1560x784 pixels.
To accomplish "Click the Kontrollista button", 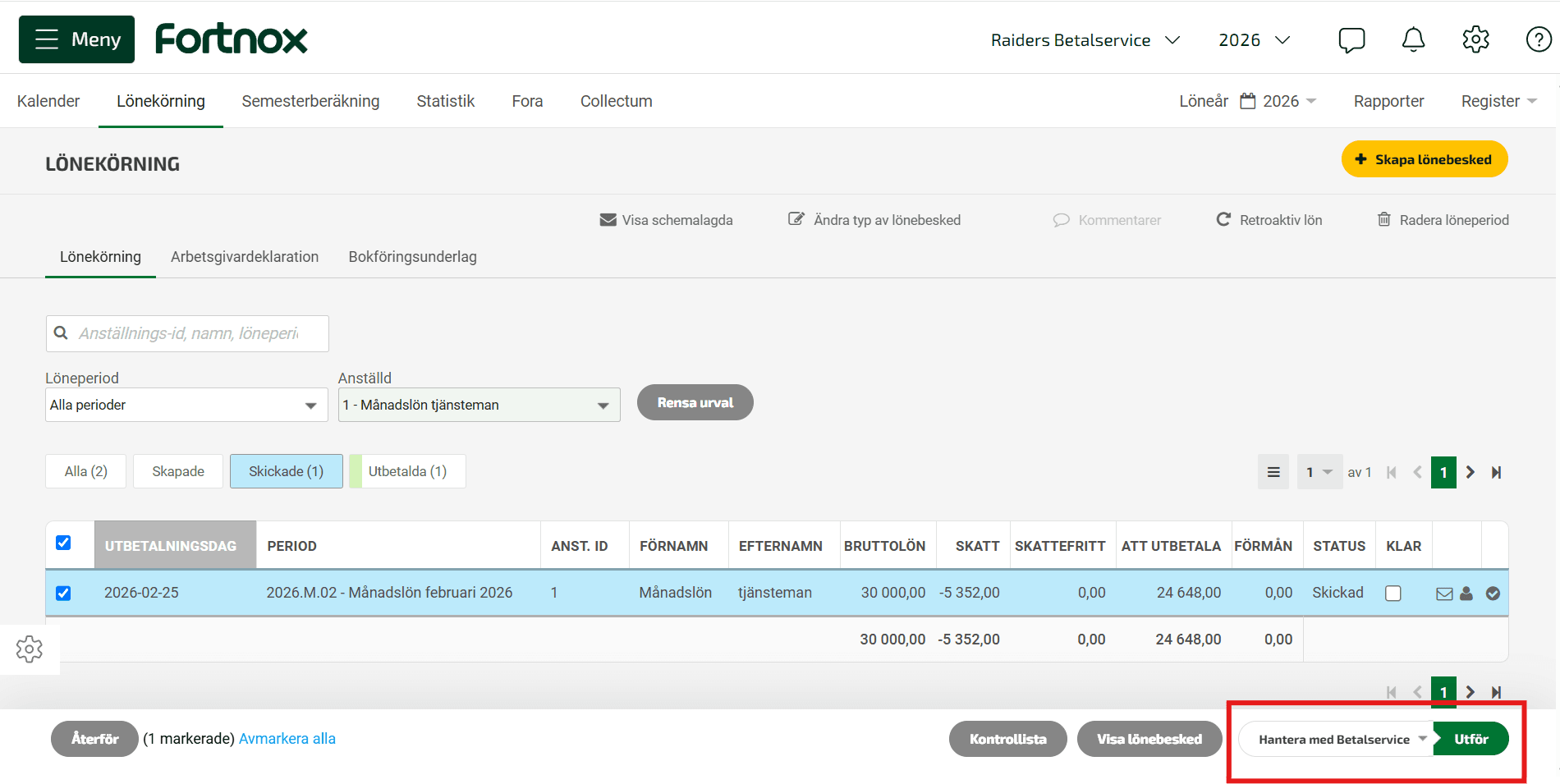I will click(x=1007, y=739).
